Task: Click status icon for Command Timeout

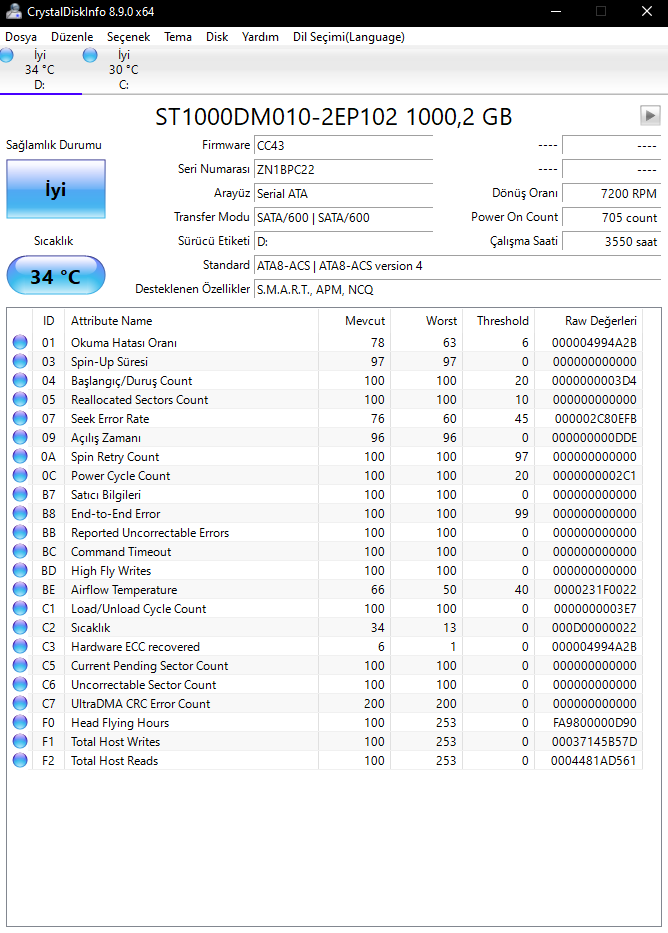Action: point(20,552)
